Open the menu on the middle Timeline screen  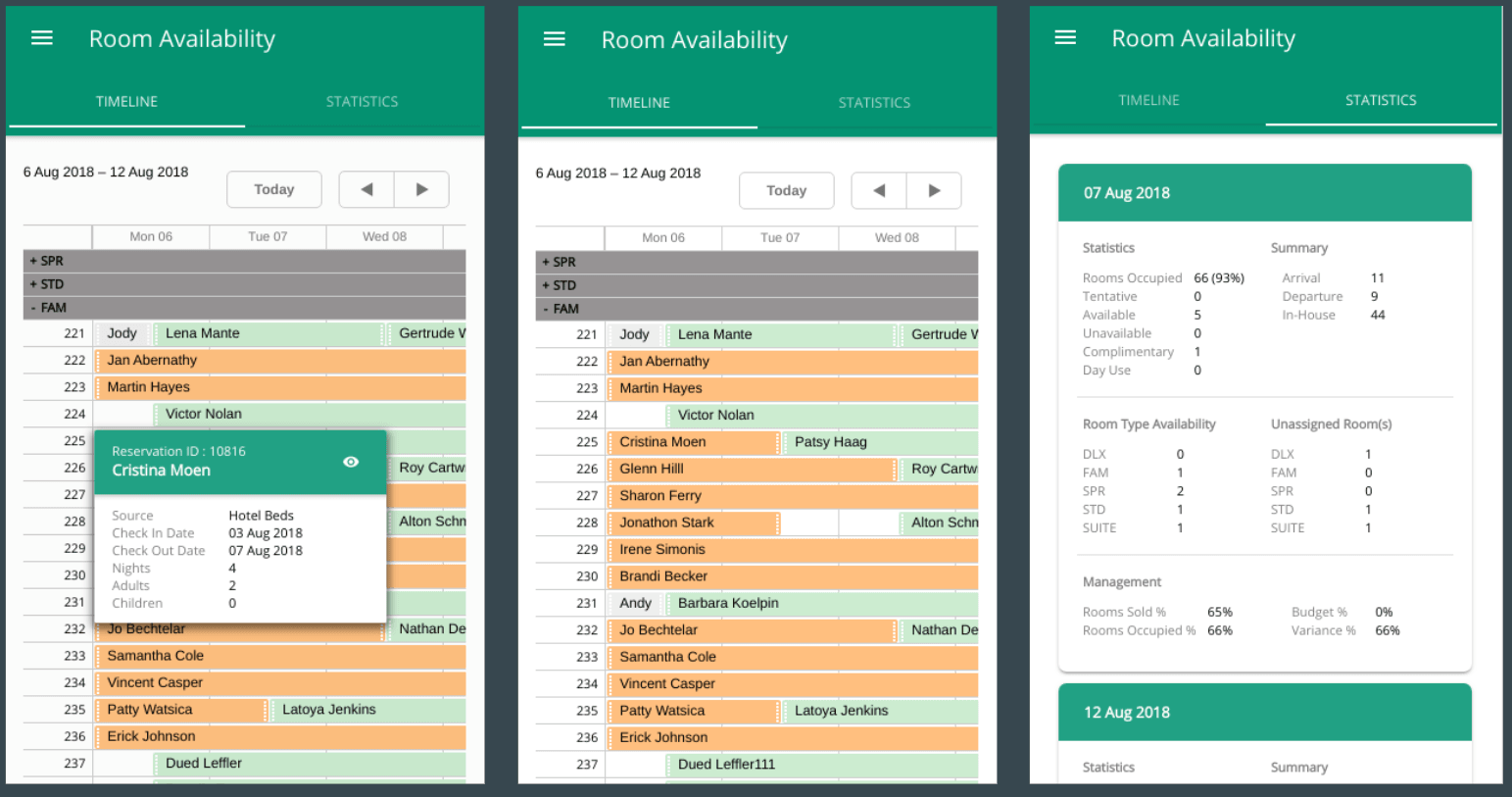click(554, 39)
